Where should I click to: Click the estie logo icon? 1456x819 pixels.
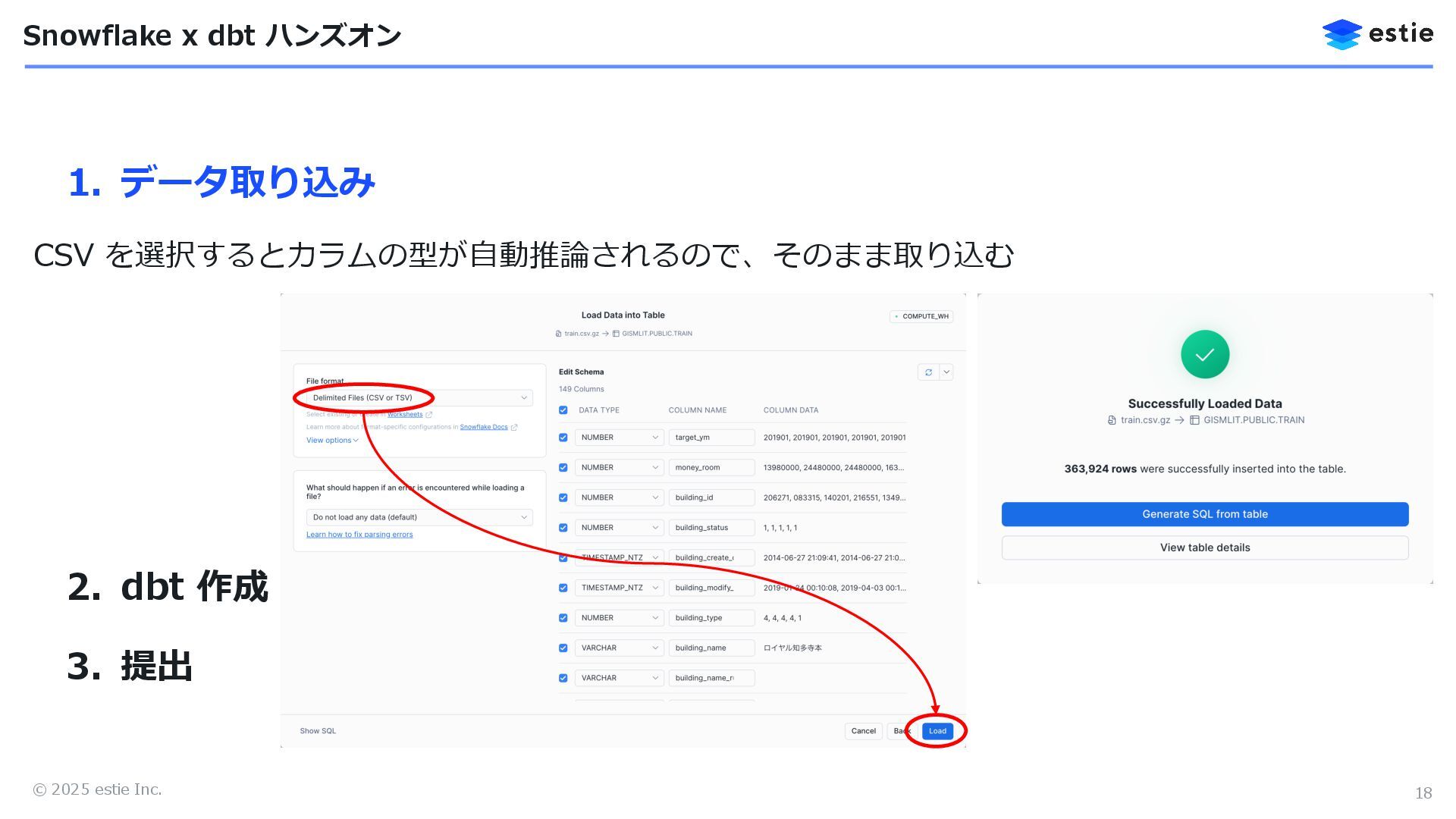point(1341,34)
